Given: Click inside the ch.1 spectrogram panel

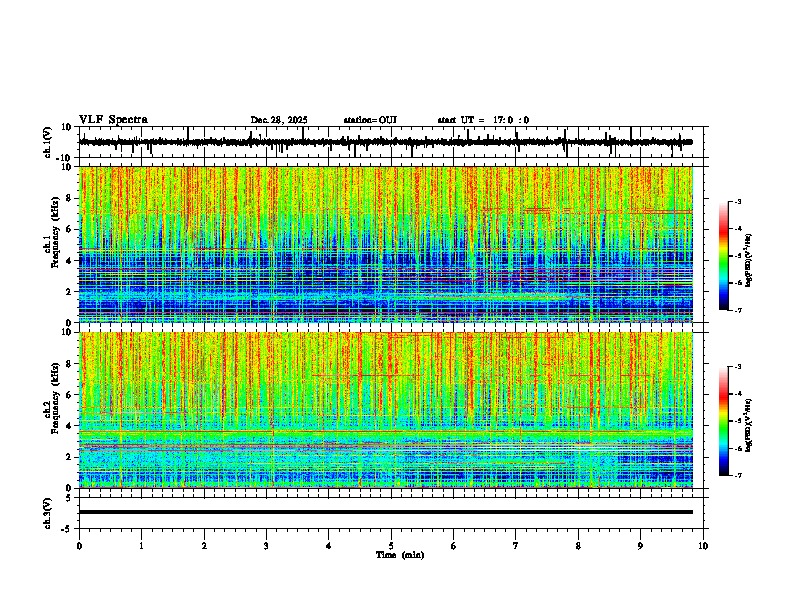Looking at the screenshot, I should pyautogui.click(x=386, y=244).
